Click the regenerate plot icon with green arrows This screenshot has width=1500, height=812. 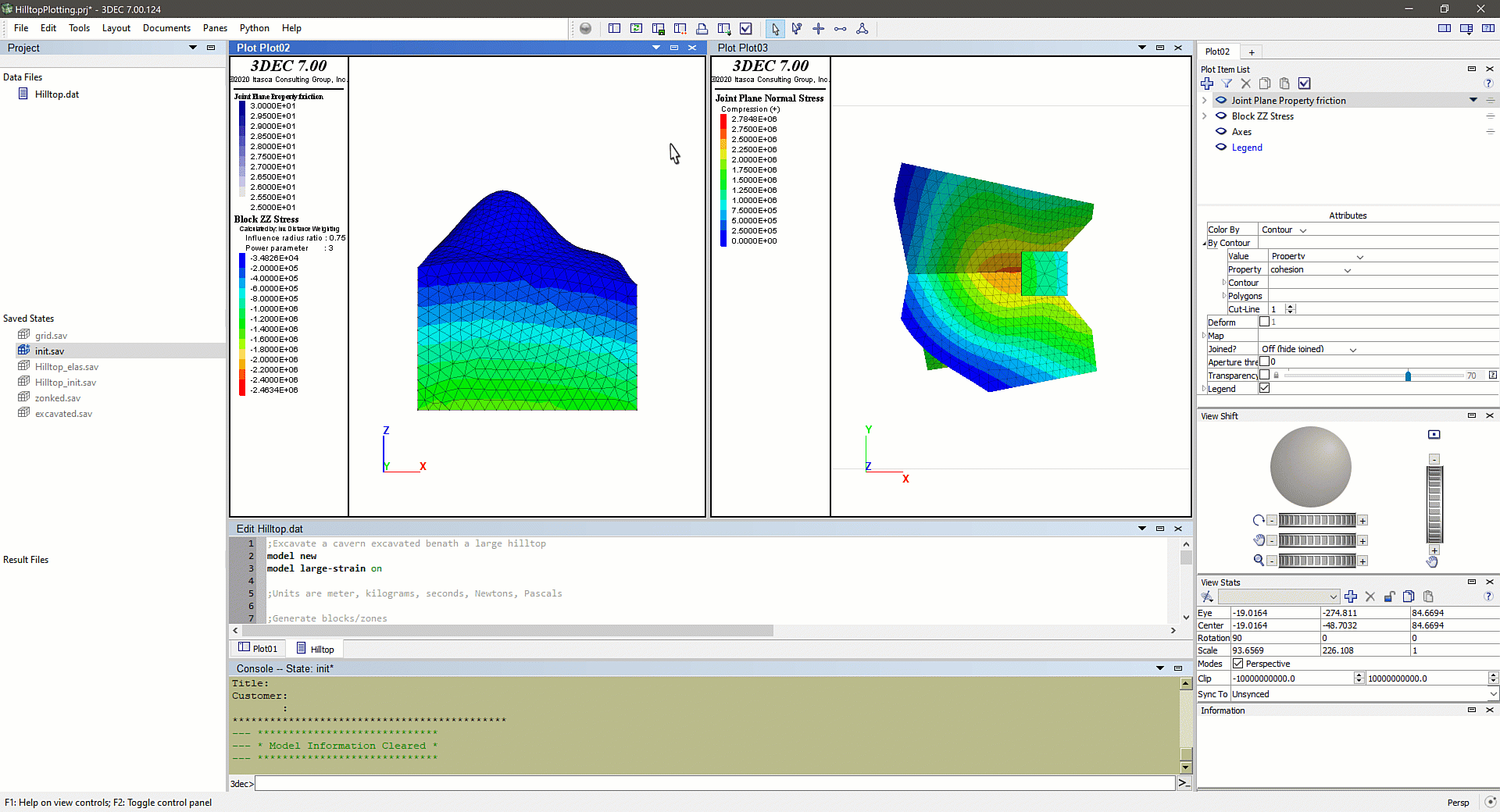637,29
